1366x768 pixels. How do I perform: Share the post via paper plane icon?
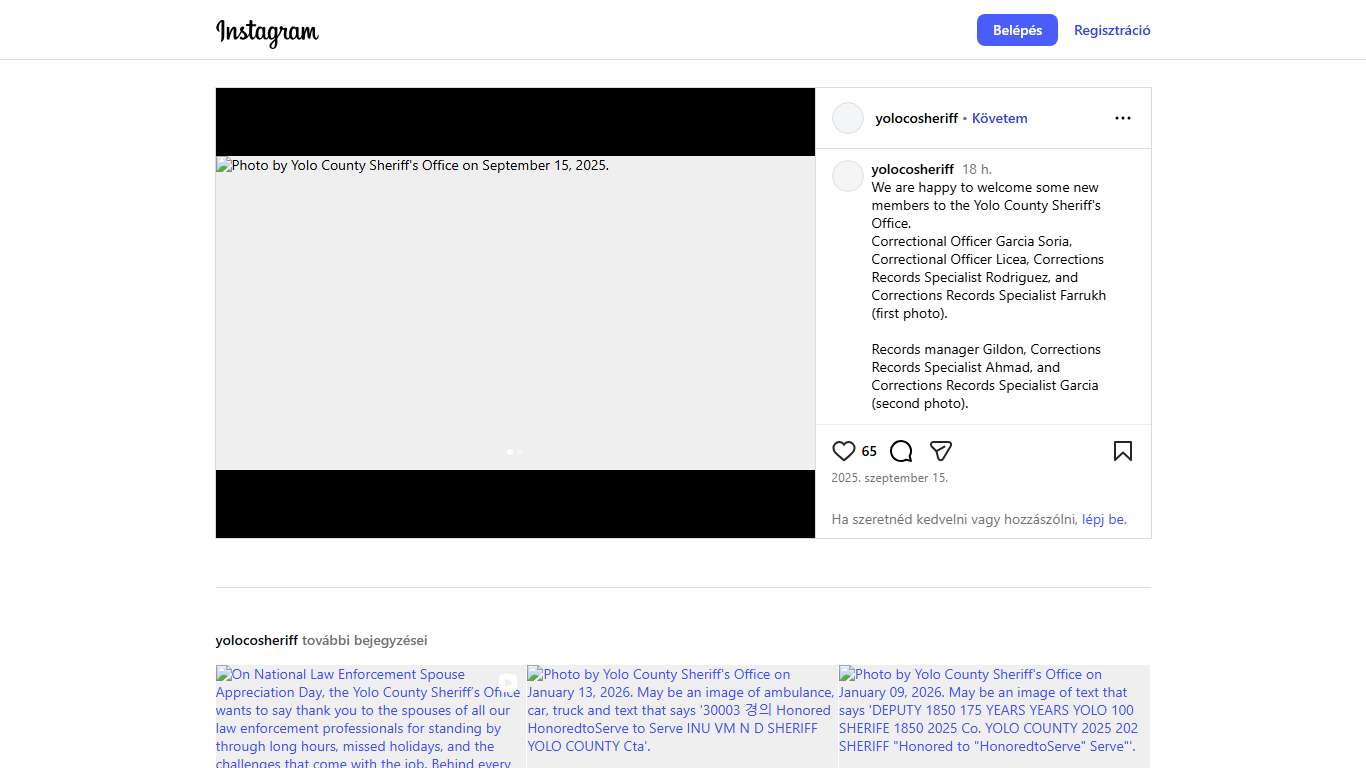pos(940,451)
